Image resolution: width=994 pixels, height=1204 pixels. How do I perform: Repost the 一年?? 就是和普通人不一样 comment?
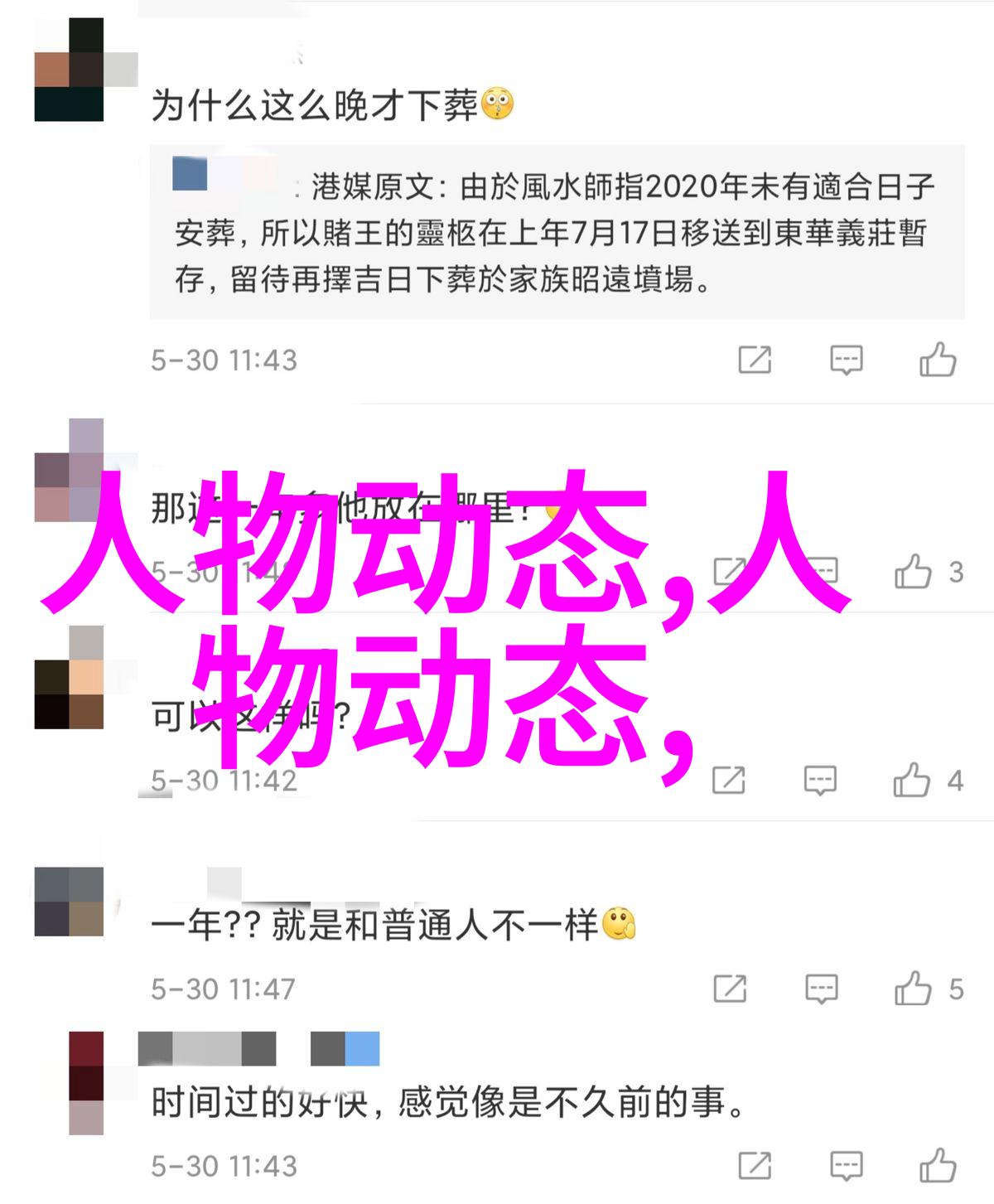point(729,989)
